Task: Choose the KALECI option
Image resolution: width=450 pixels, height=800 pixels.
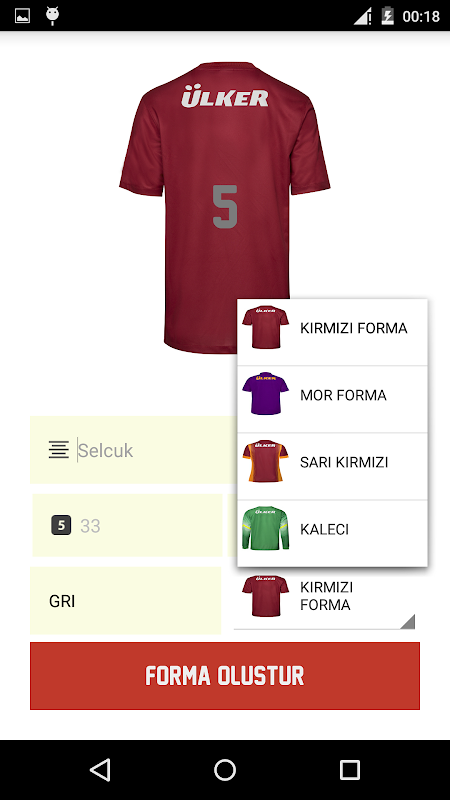Action: click(x=333, y=533)
